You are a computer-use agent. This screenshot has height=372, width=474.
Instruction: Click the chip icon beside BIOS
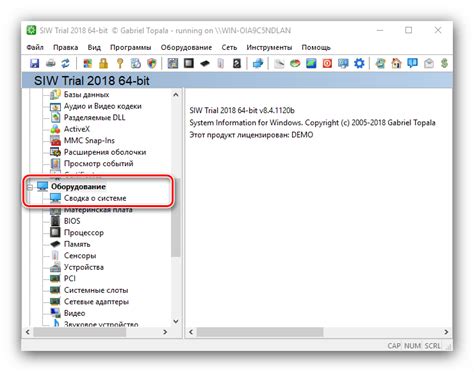(55, 221)
